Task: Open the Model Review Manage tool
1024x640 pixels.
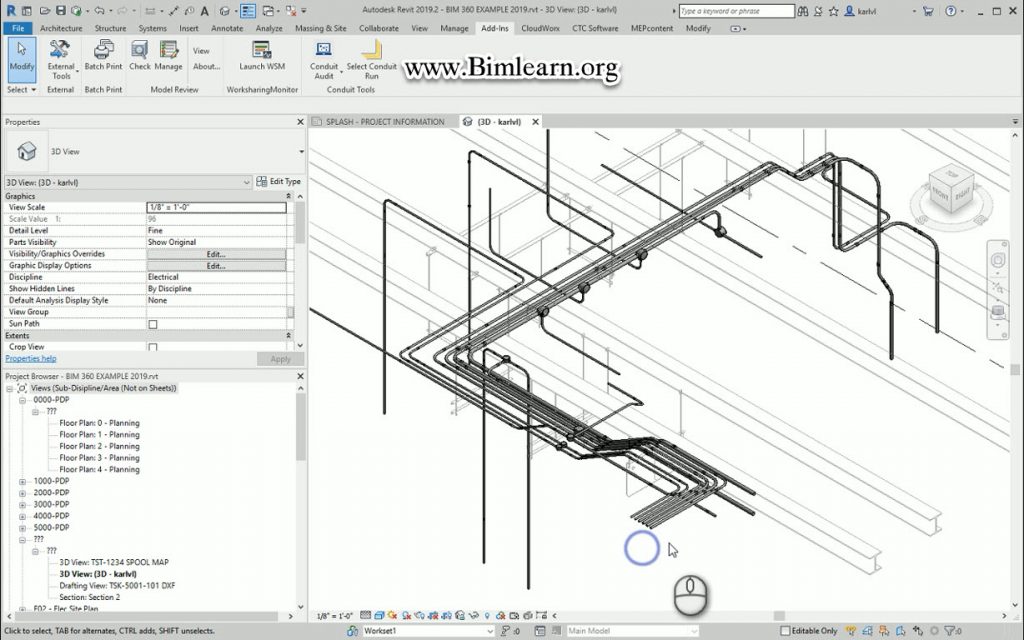Action: pos(168,56)
